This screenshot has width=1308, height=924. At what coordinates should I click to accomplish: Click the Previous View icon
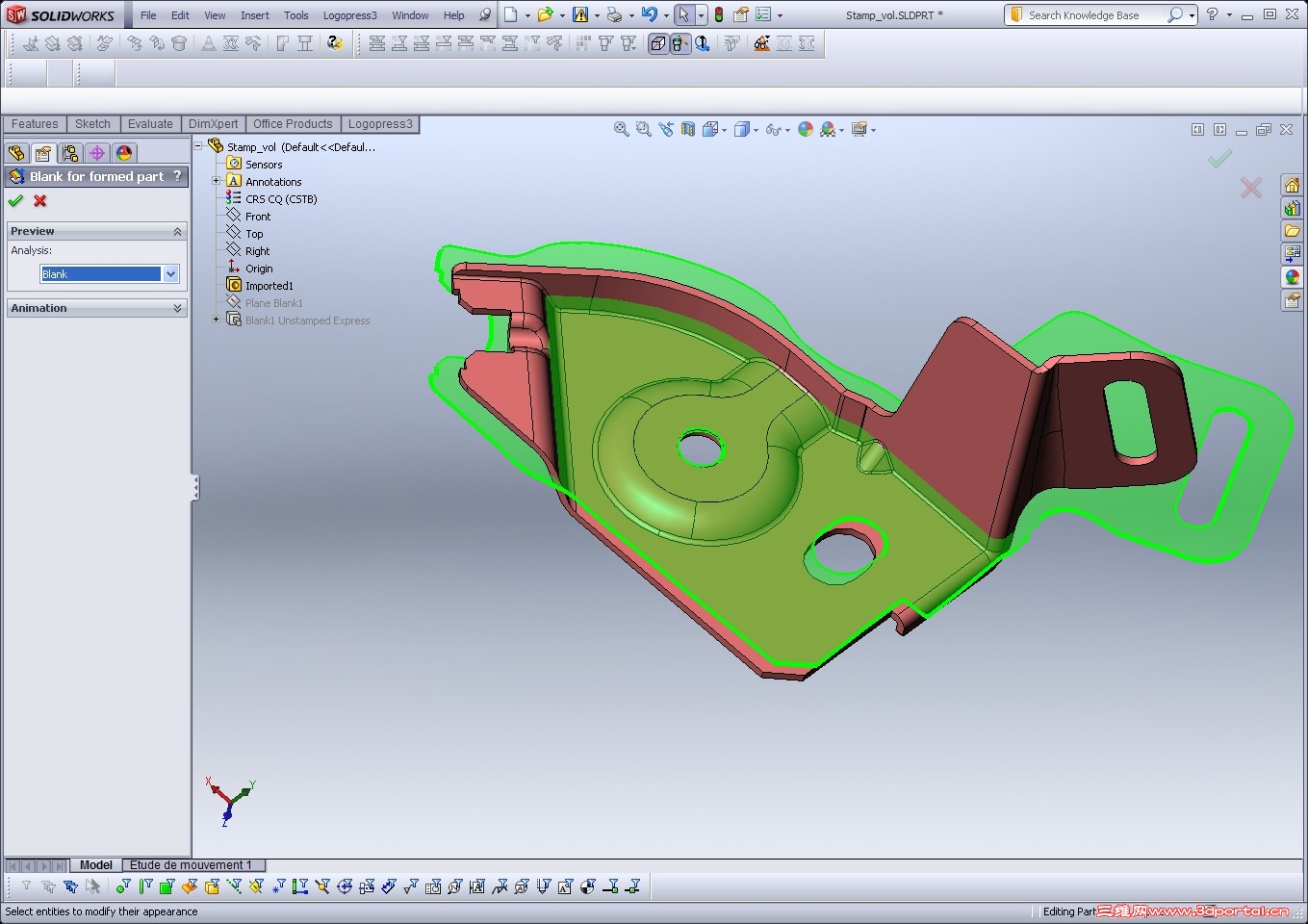point(666,129)
